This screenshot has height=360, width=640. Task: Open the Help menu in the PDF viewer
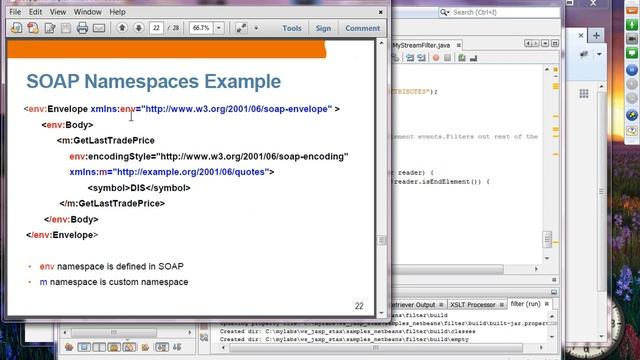(117, 12)
